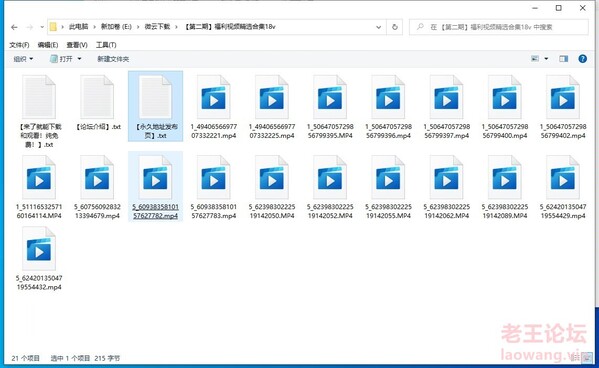Expand the arrow next to 打开

[79, 59]
